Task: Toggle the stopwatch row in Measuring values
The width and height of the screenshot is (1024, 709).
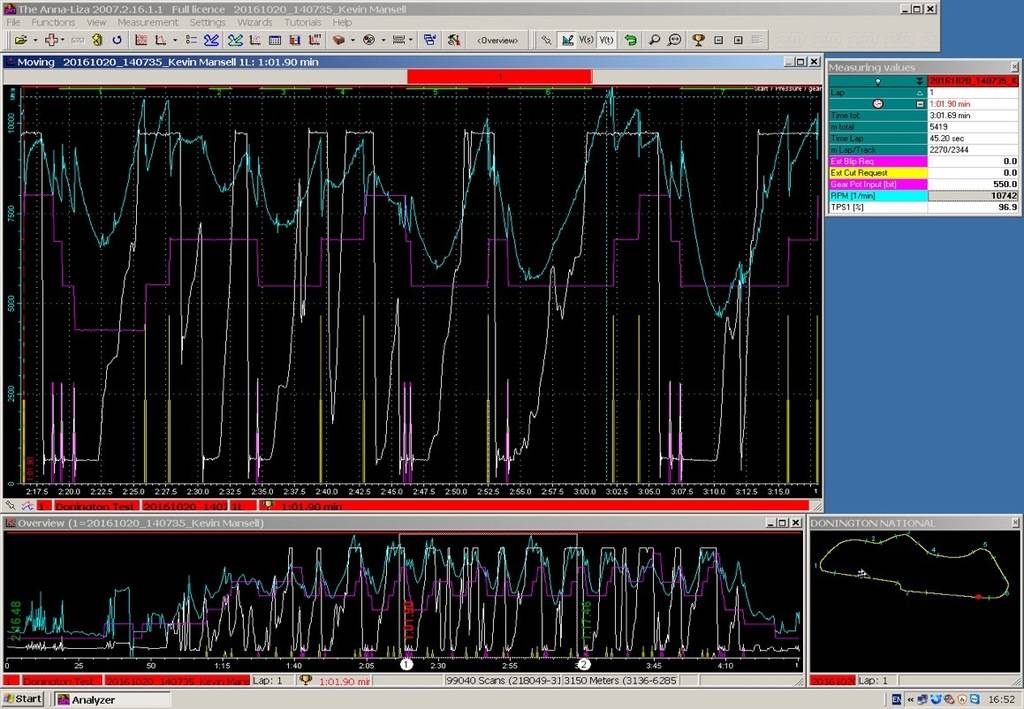Action: [x=879, y=103]
